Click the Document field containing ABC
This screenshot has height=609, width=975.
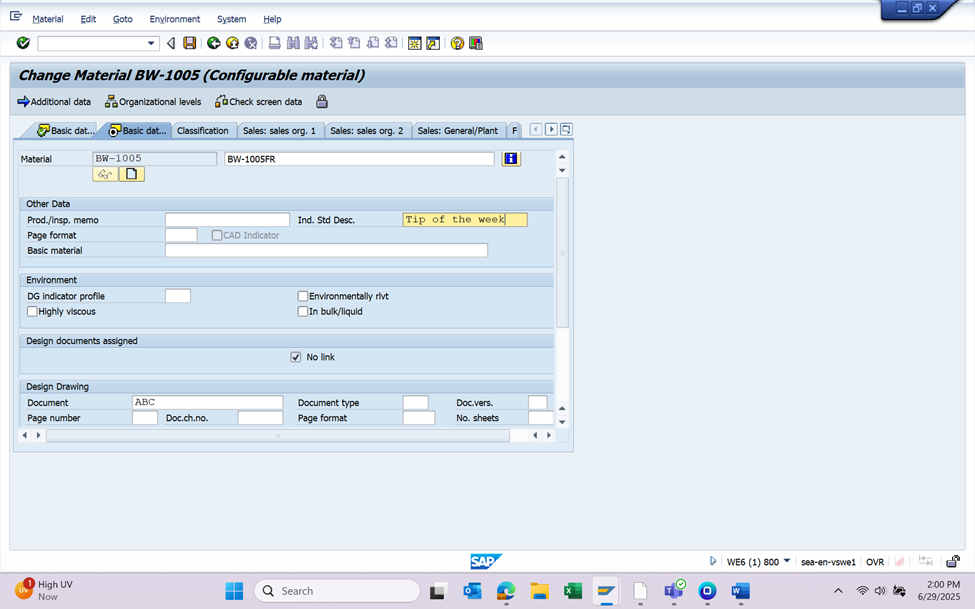coord(208,402)
